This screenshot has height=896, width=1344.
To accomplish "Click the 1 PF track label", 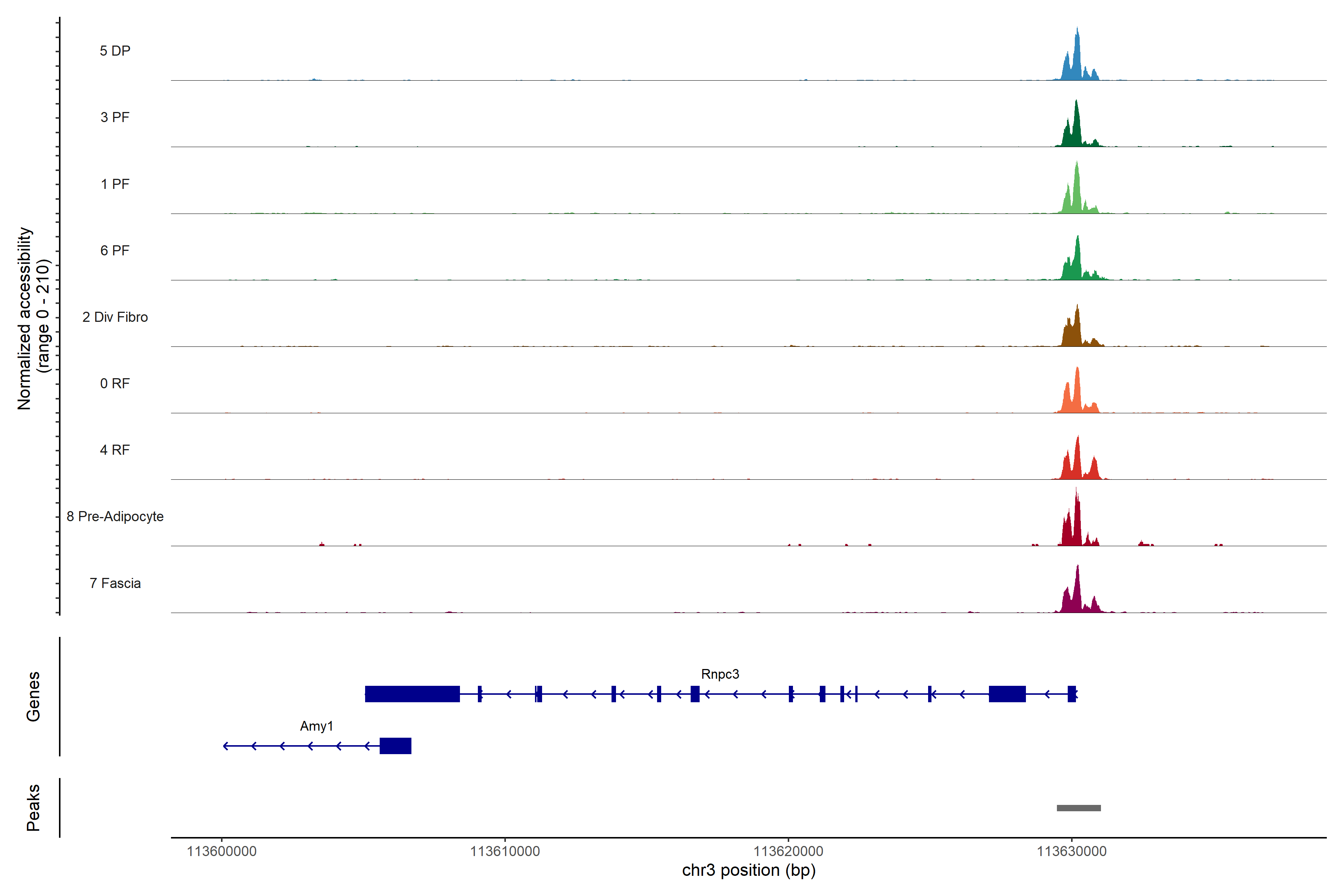I will (x=115, y=184).
